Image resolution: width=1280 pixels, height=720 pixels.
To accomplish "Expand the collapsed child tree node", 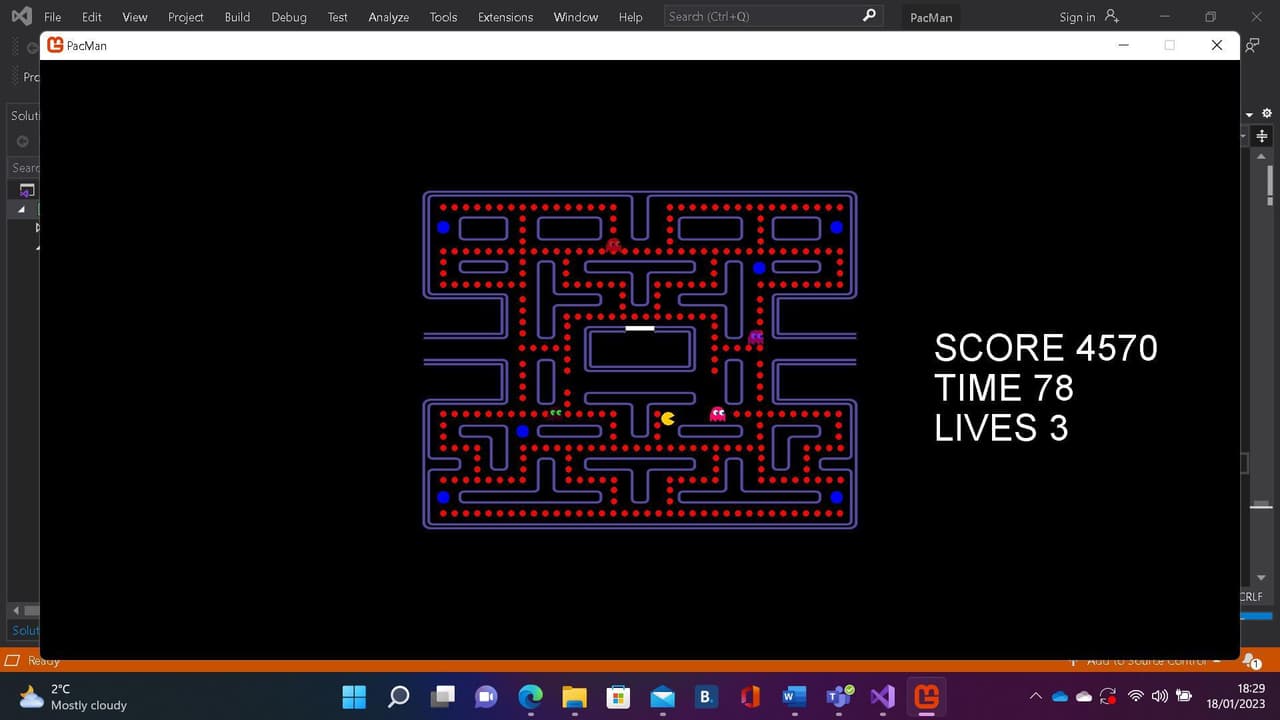I will click(38, 228).
